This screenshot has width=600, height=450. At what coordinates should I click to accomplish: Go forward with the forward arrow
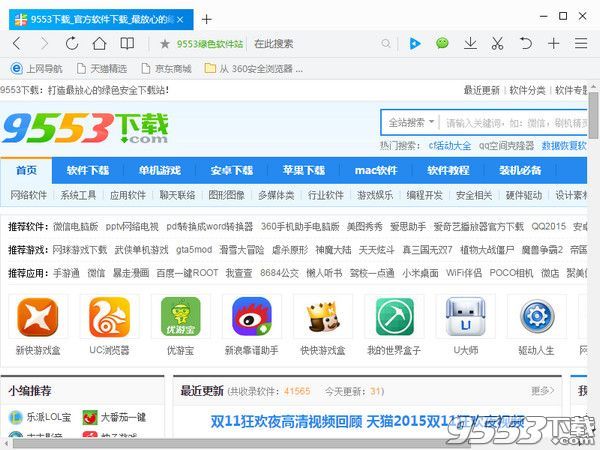pos(44,44)
